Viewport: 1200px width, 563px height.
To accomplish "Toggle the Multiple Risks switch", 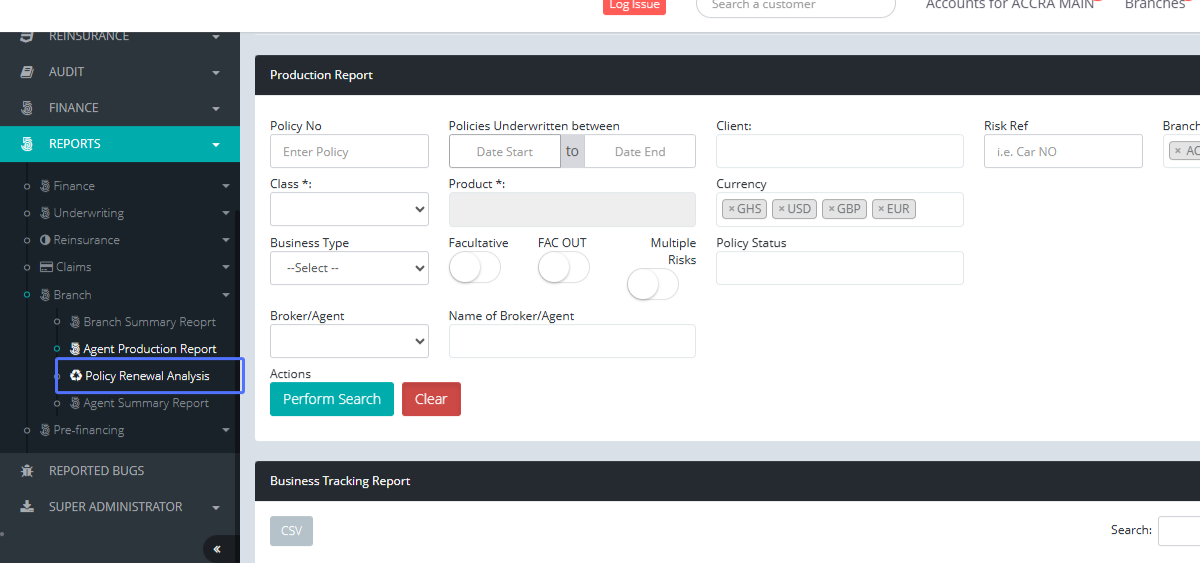I will 652,285.
